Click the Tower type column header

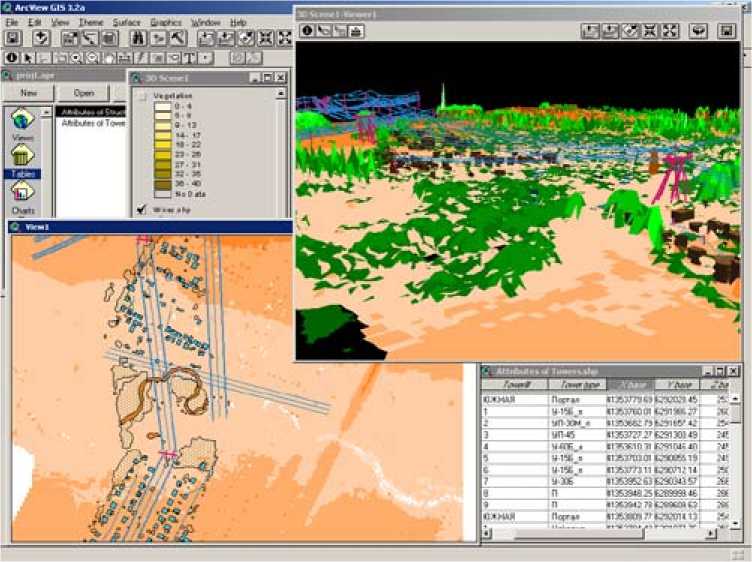(579, 385)
